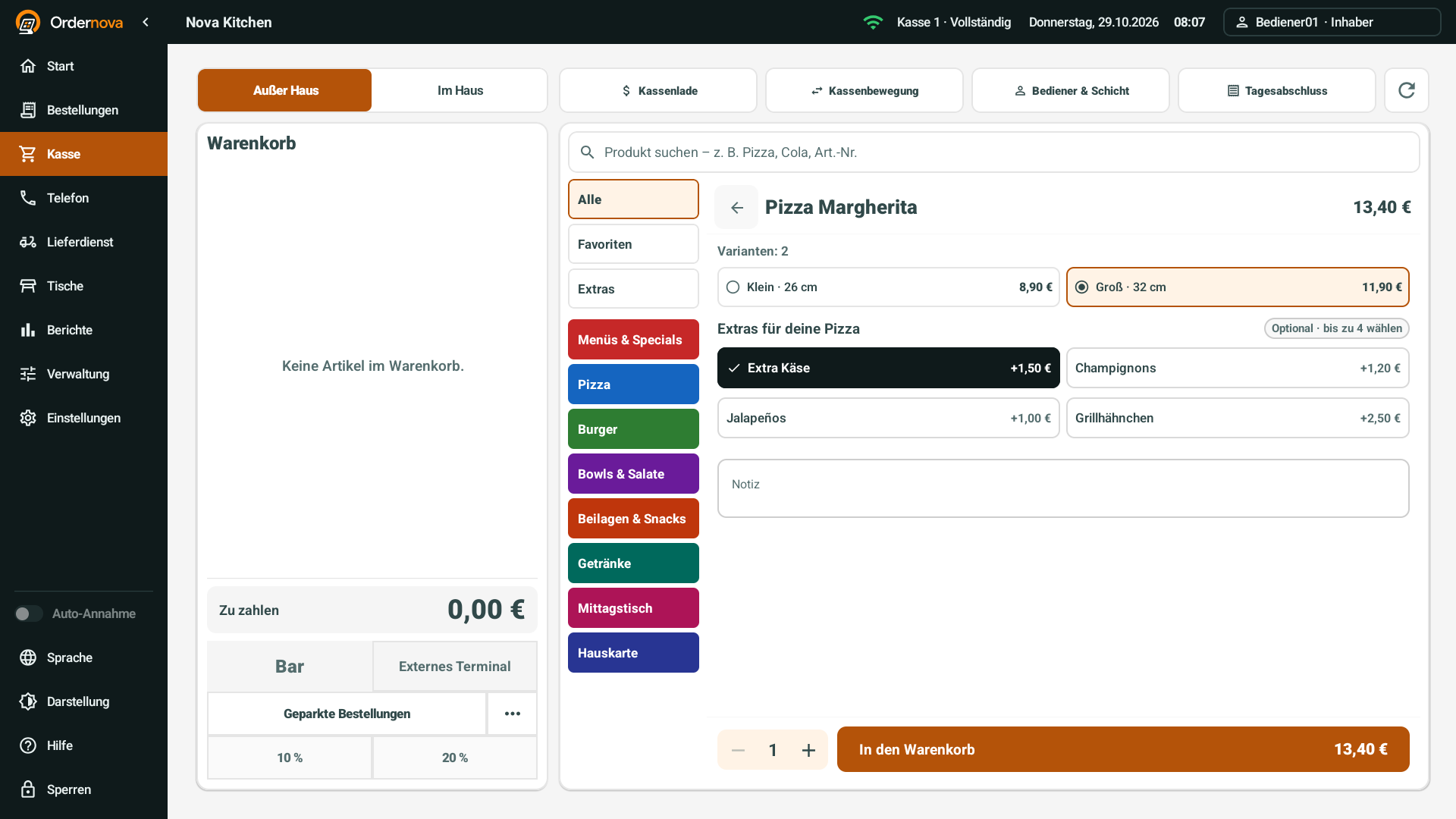This screenshot has height=819, width=1456.
Task: Click the Produkt suchen search field
Action: (x=993, y=152)
